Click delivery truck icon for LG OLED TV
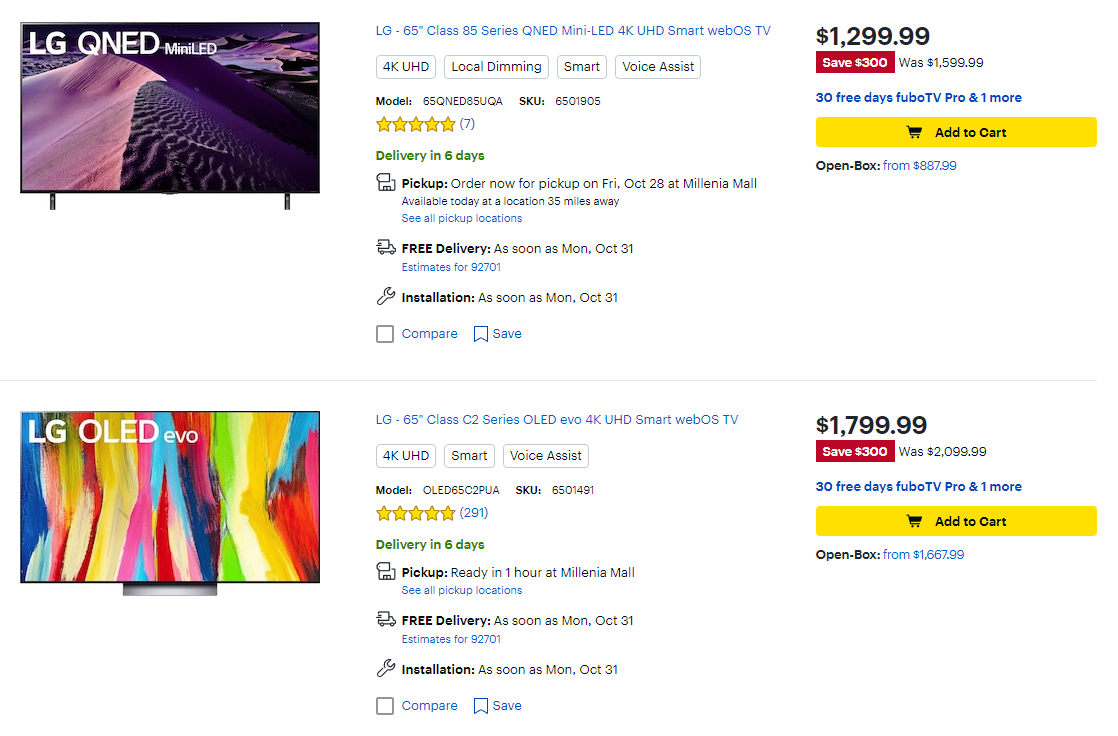Viewport: 1118px width, 736px height. click(x=386, y=620)
